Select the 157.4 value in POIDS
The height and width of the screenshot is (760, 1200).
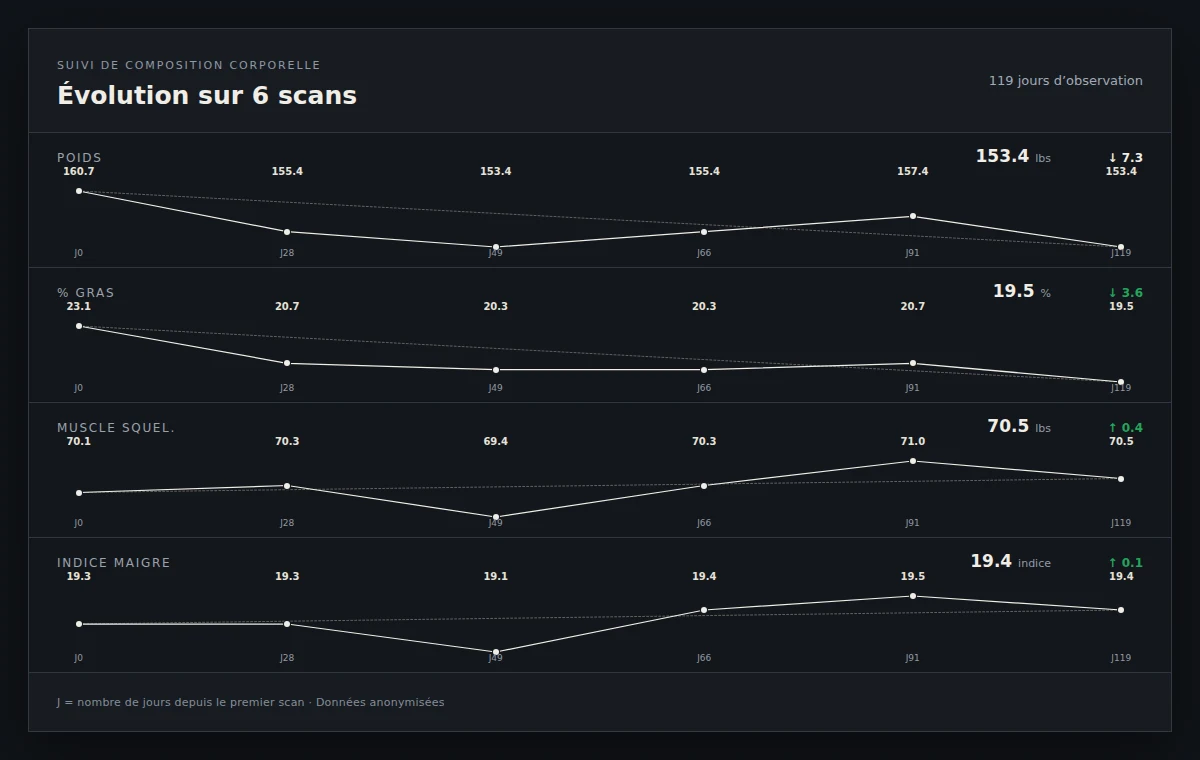coord(913,172)
